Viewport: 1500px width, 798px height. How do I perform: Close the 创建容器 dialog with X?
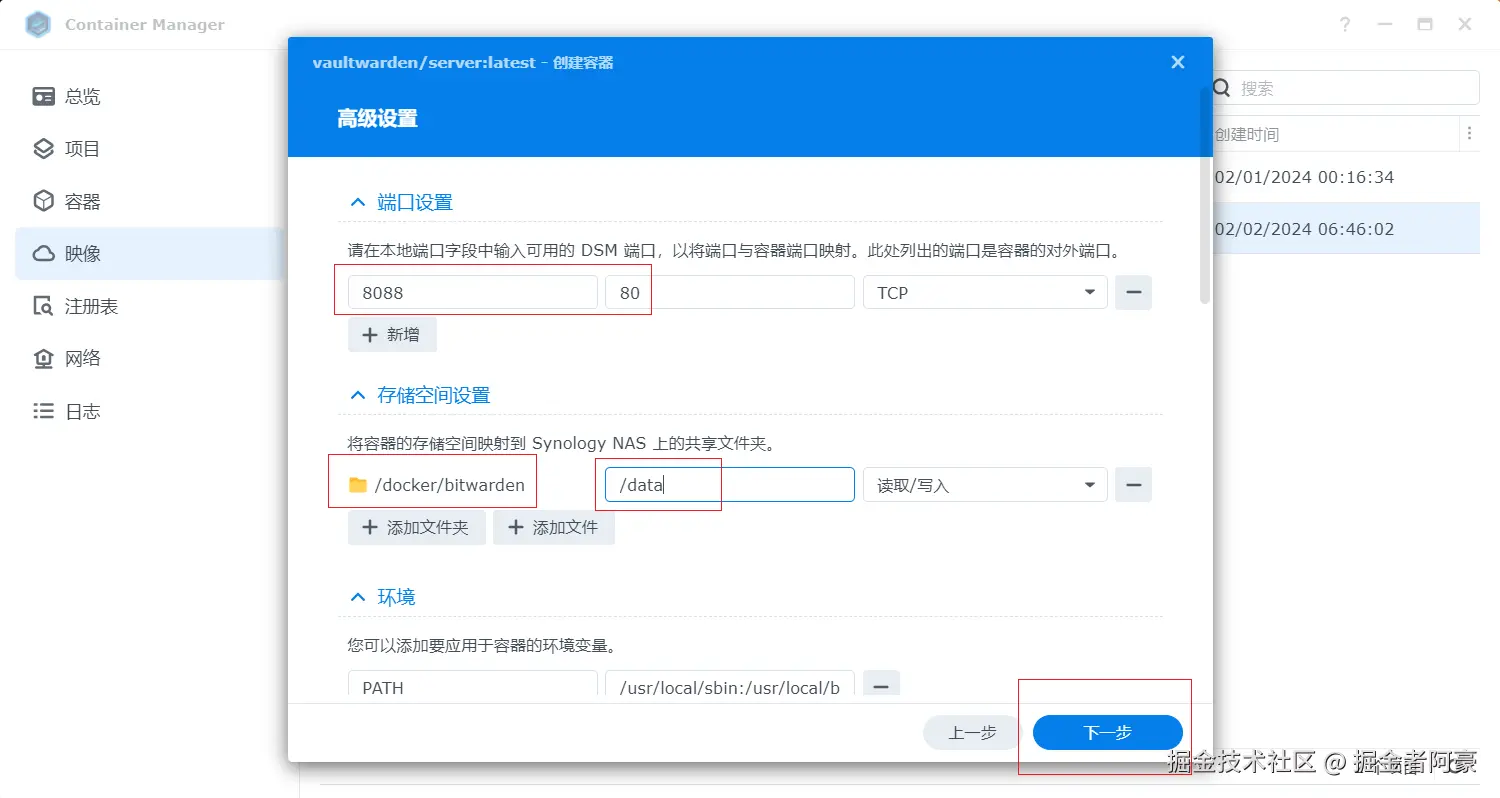pos(1178,62)
